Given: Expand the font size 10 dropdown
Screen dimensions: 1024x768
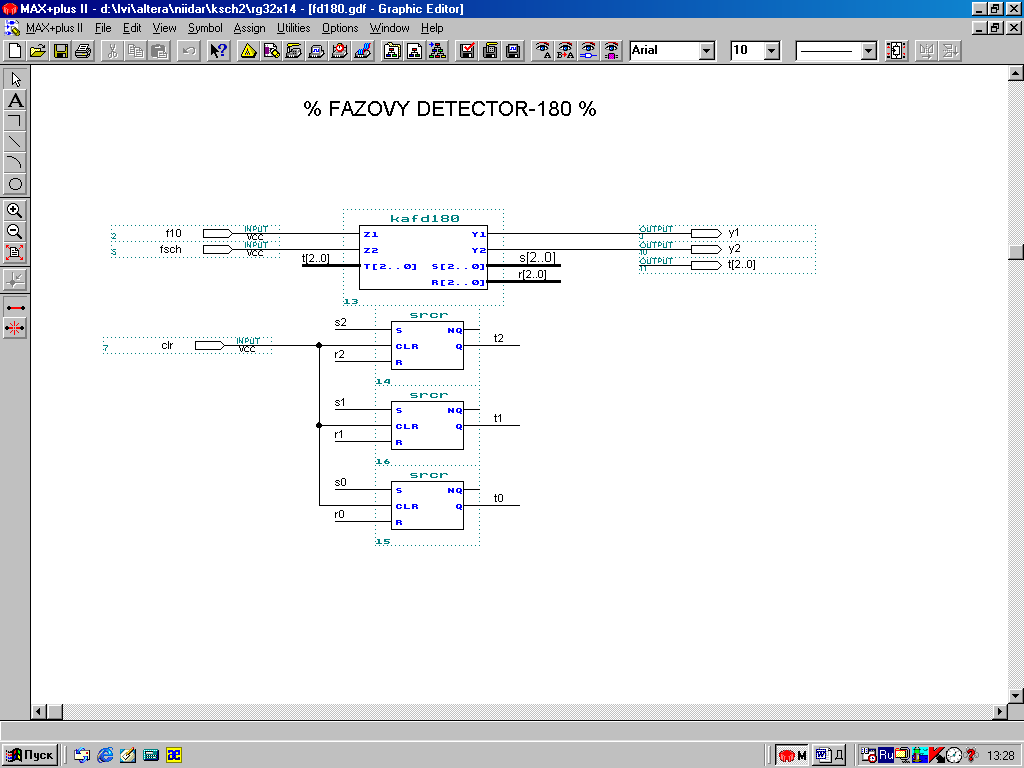Looking at the screenshot, I should coord(772,50).
